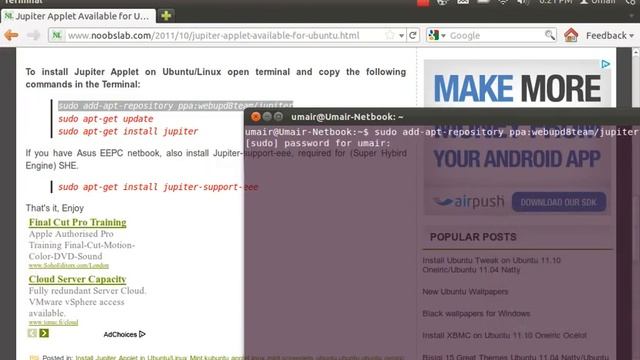Click the browser back arrow button

click(x=11, y=36)
